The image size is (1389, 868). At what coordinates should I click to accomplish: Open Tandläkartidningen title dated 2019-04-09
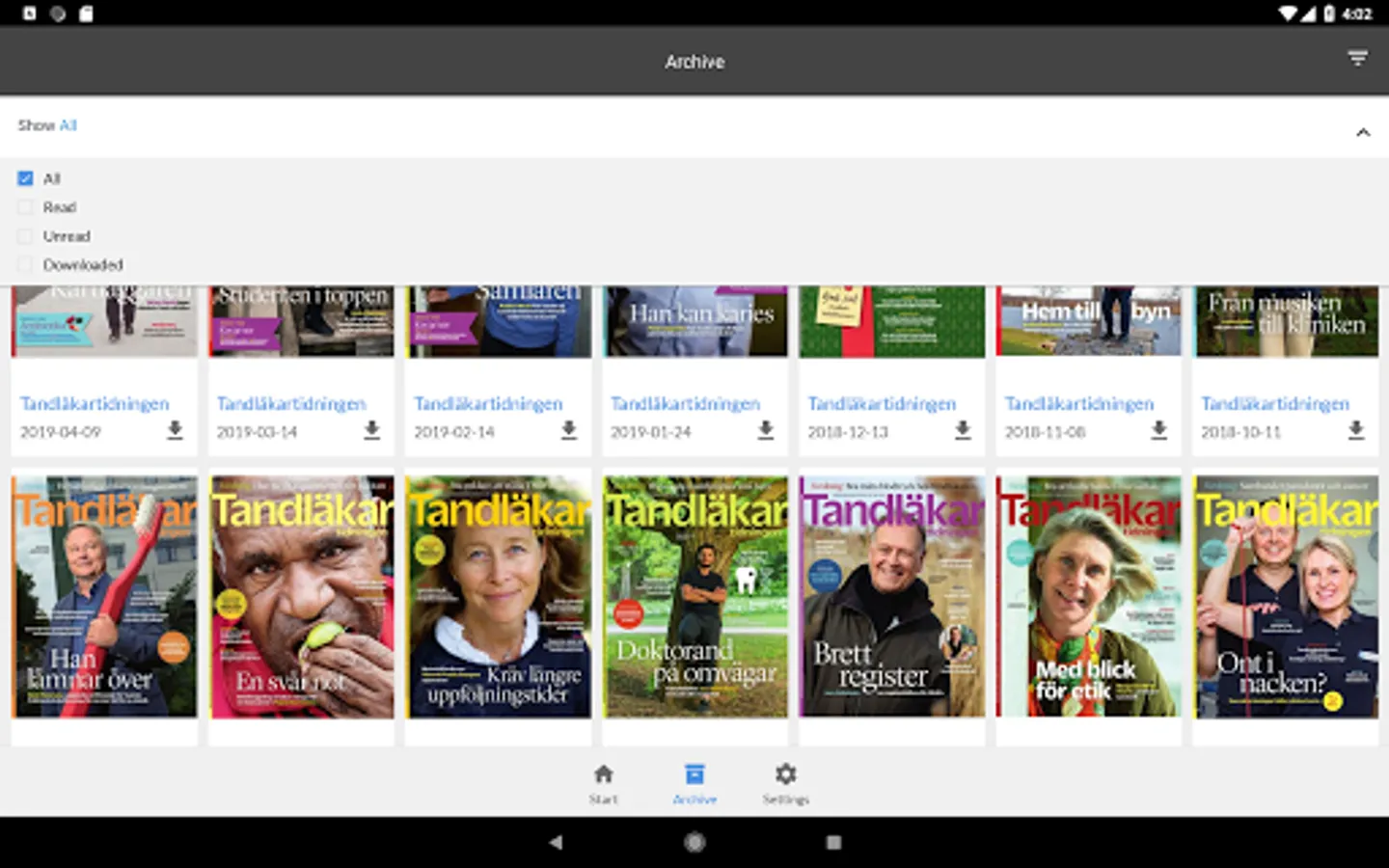coord(95,404)
